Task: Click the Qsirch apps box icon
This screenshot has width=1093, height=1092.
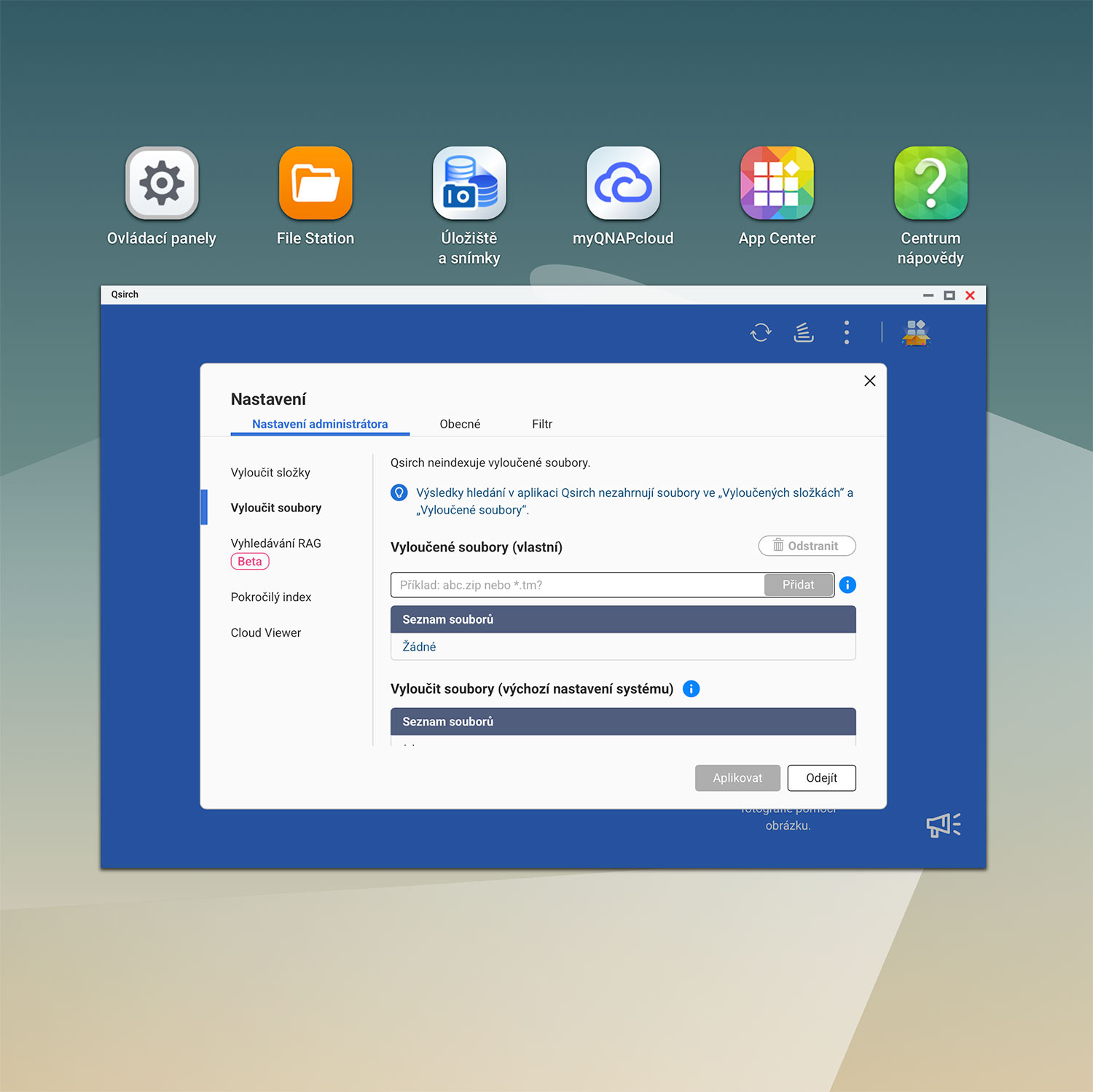Action: 916,332
